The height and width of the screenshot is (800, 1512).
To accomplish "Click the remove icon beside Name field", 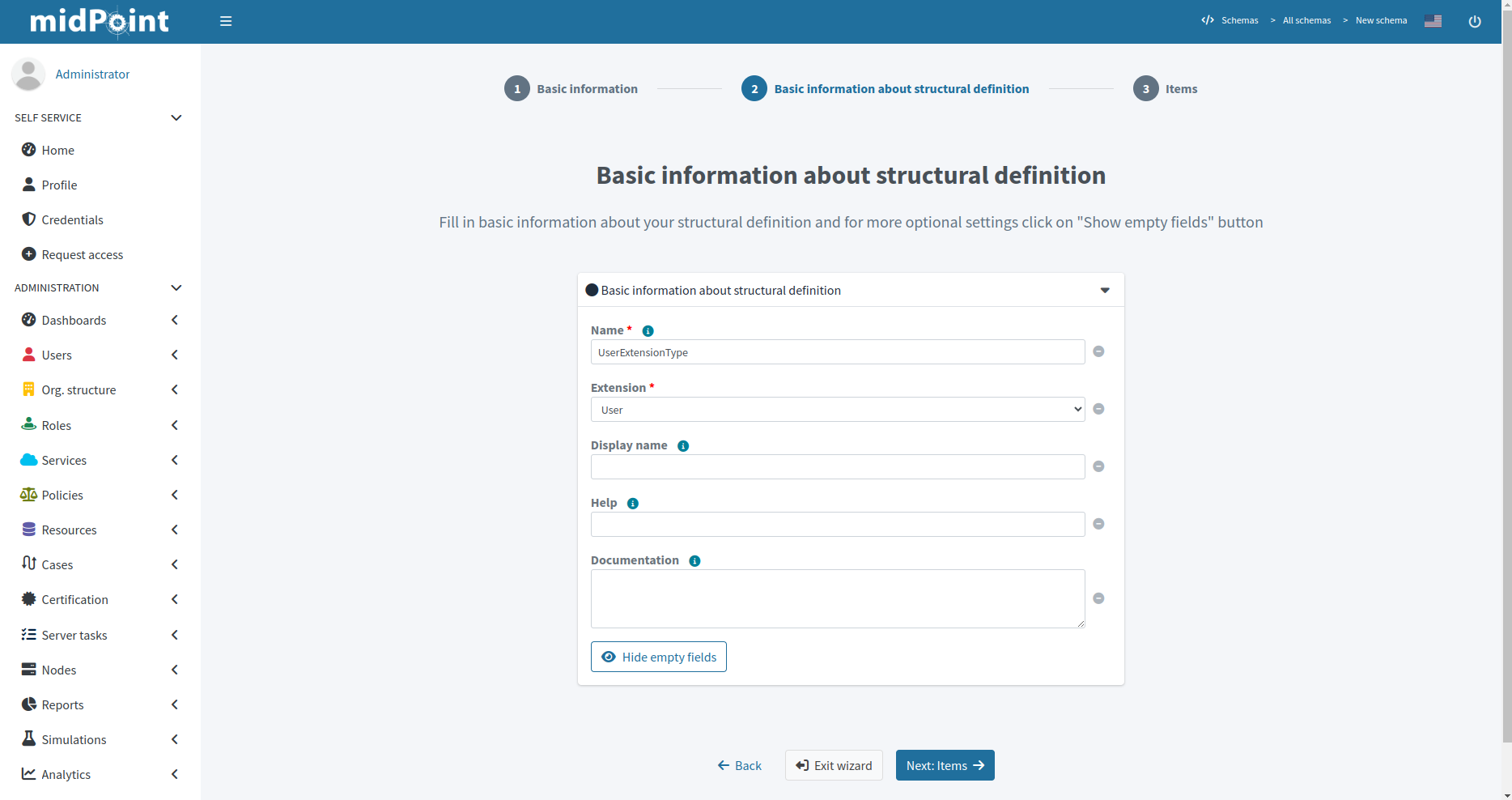I will coord(1098,351).
